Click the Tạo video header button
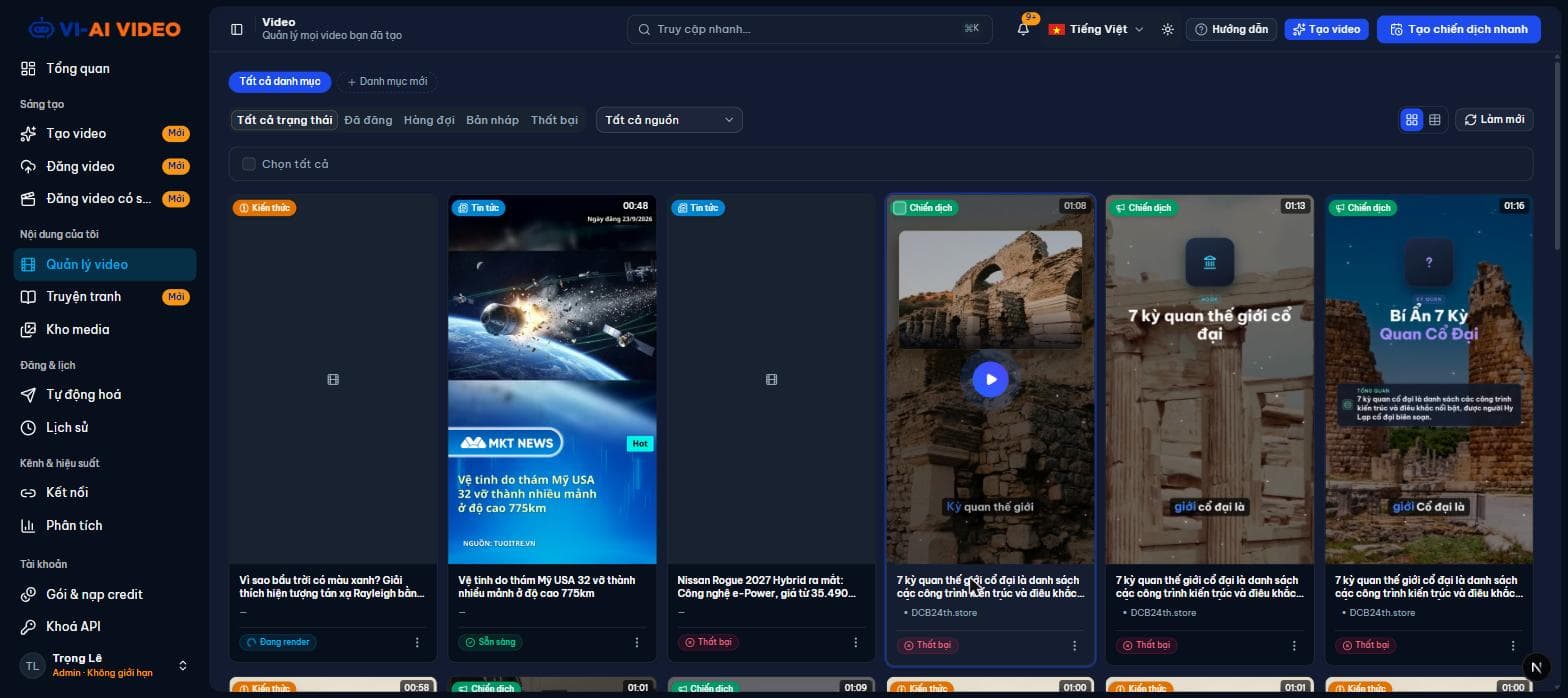 1326,29
